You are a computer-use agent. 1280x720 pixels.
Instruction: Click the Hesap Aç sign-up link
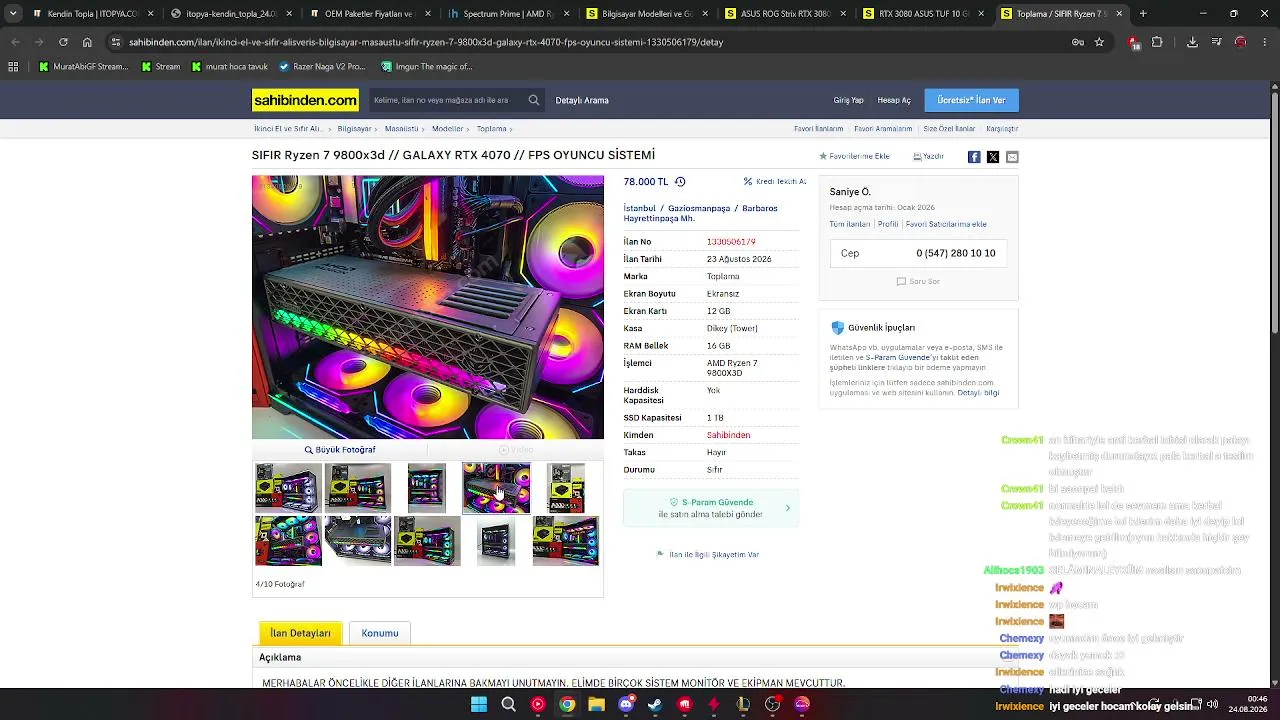[x=894, y=100]
